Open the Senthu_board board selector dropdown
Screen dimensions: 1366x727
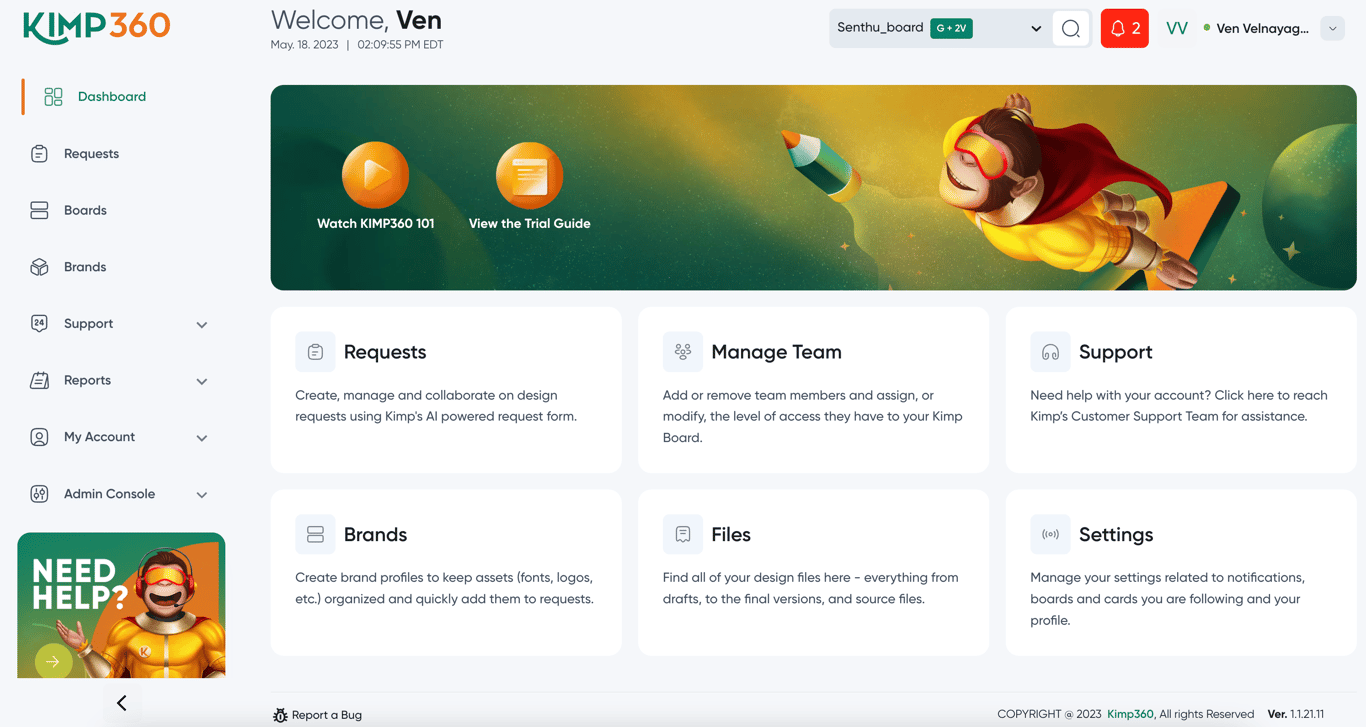coord(940,29)
